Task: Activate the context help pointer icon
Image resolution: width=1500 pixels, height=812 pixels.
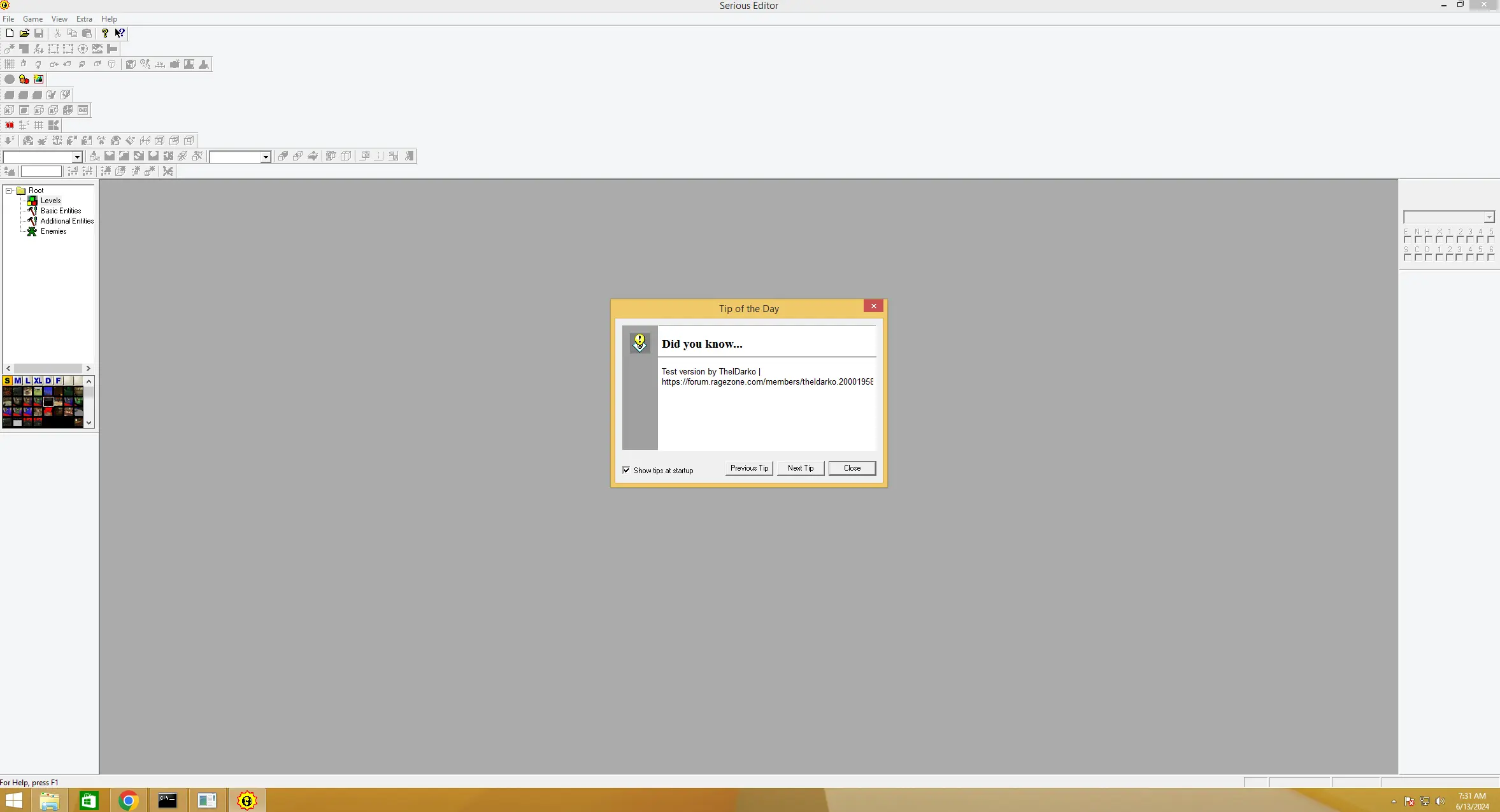Action: (120, 33)
